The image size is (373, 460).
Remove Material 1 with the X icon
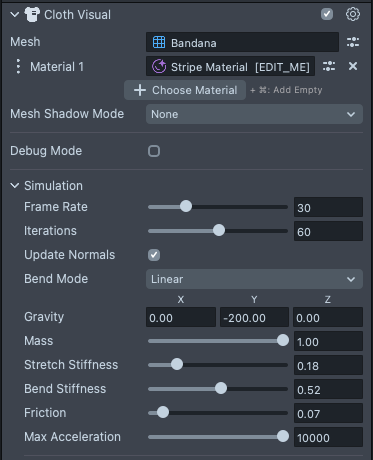coord(353,66)
